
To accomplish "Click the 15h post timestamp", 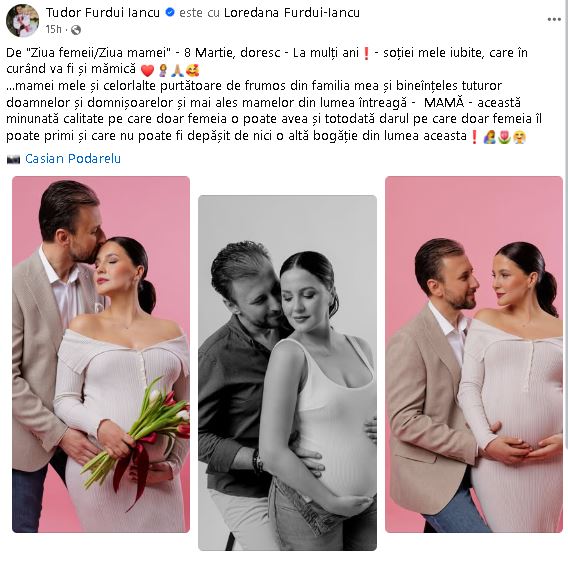I will (x=54, y=29).
